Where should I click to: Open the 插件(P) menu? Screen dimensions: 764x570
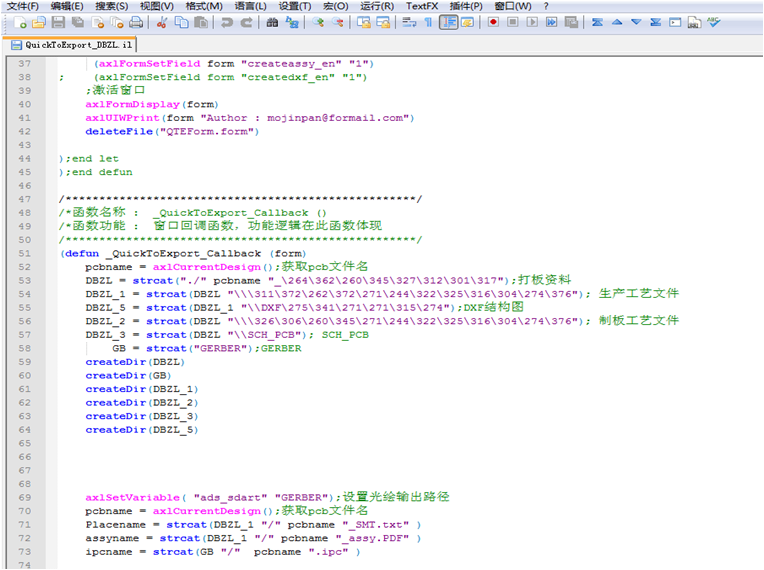[x=466, y=6]
